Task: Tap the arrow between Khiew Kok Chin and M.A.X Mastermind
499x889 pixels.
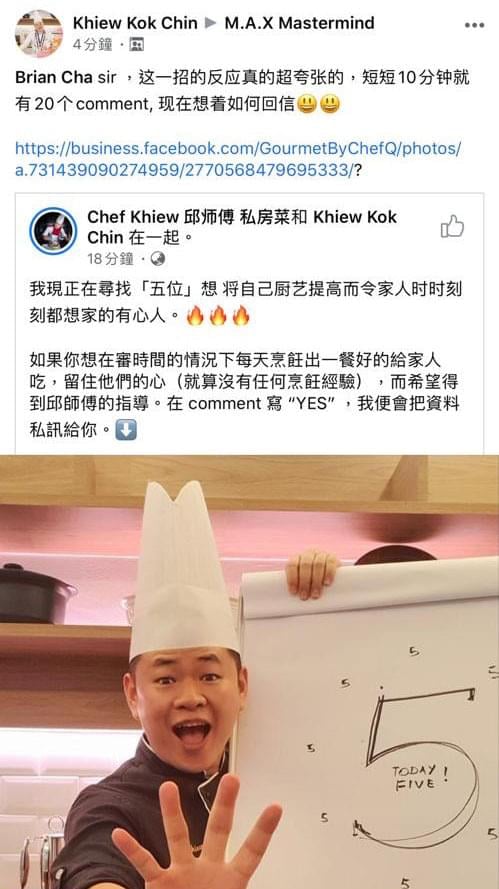Action: point(211,23)
